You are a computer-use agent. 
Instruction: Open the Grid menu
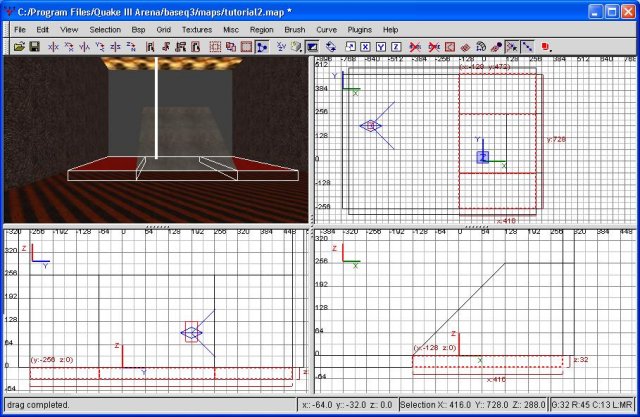tap(163, 30)
